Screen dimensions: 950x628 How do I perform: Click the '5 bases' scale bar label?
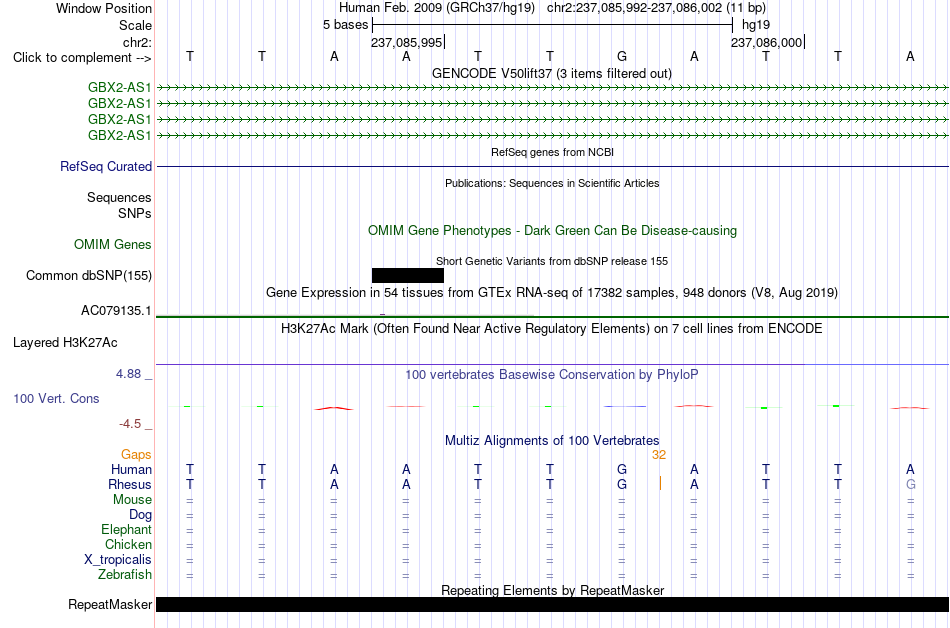click(345, 25)
